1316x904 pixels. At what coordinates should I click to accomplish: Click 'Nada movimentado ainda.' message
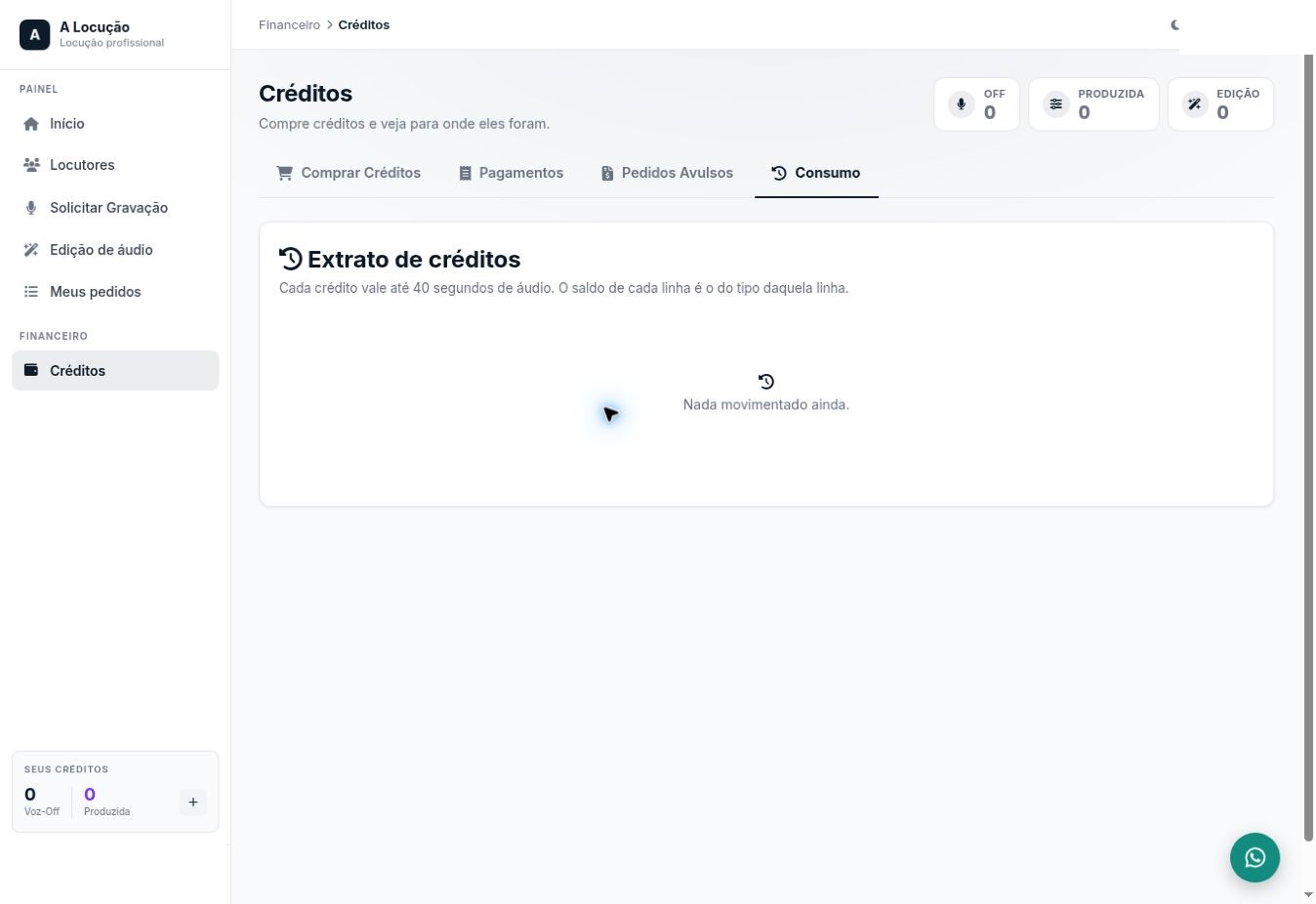766,404
